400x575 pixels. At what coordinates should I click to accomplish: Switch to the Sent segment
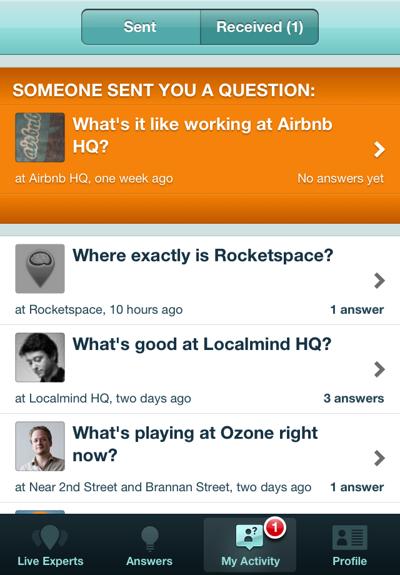coord(141,27)
